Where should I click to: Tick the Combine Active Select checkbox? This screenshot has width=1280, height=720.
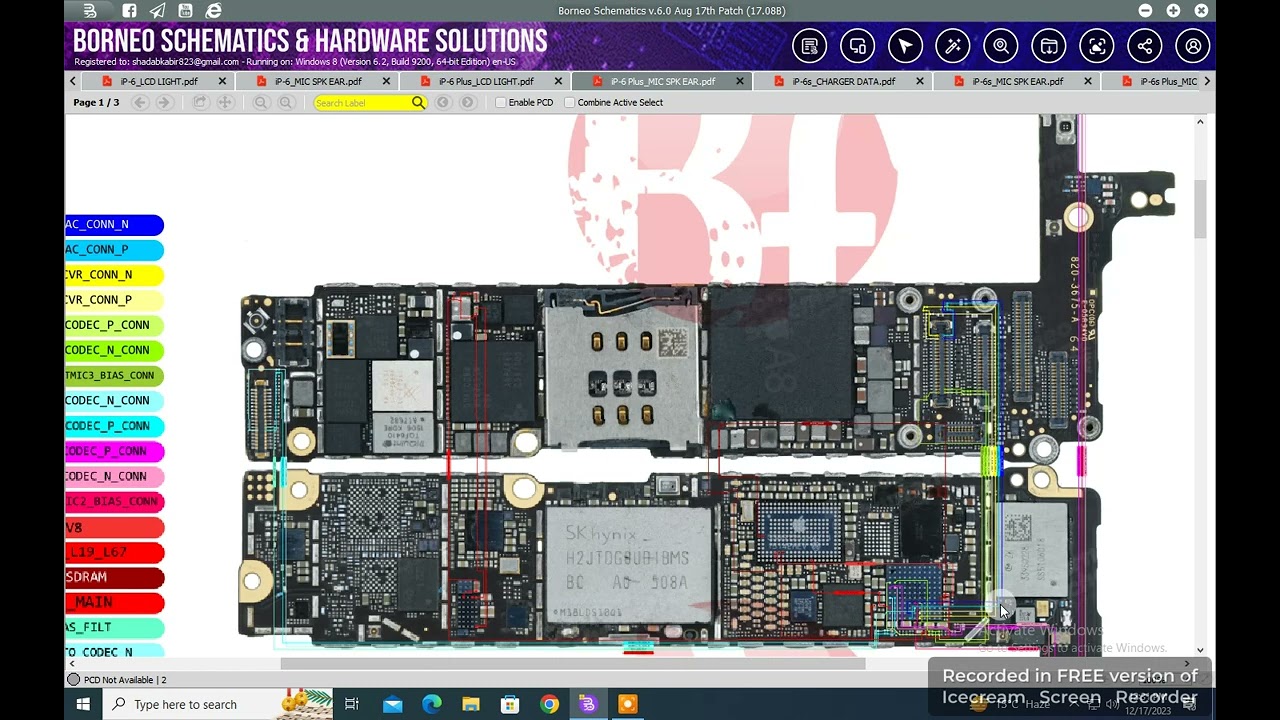(x=570, y=102)
